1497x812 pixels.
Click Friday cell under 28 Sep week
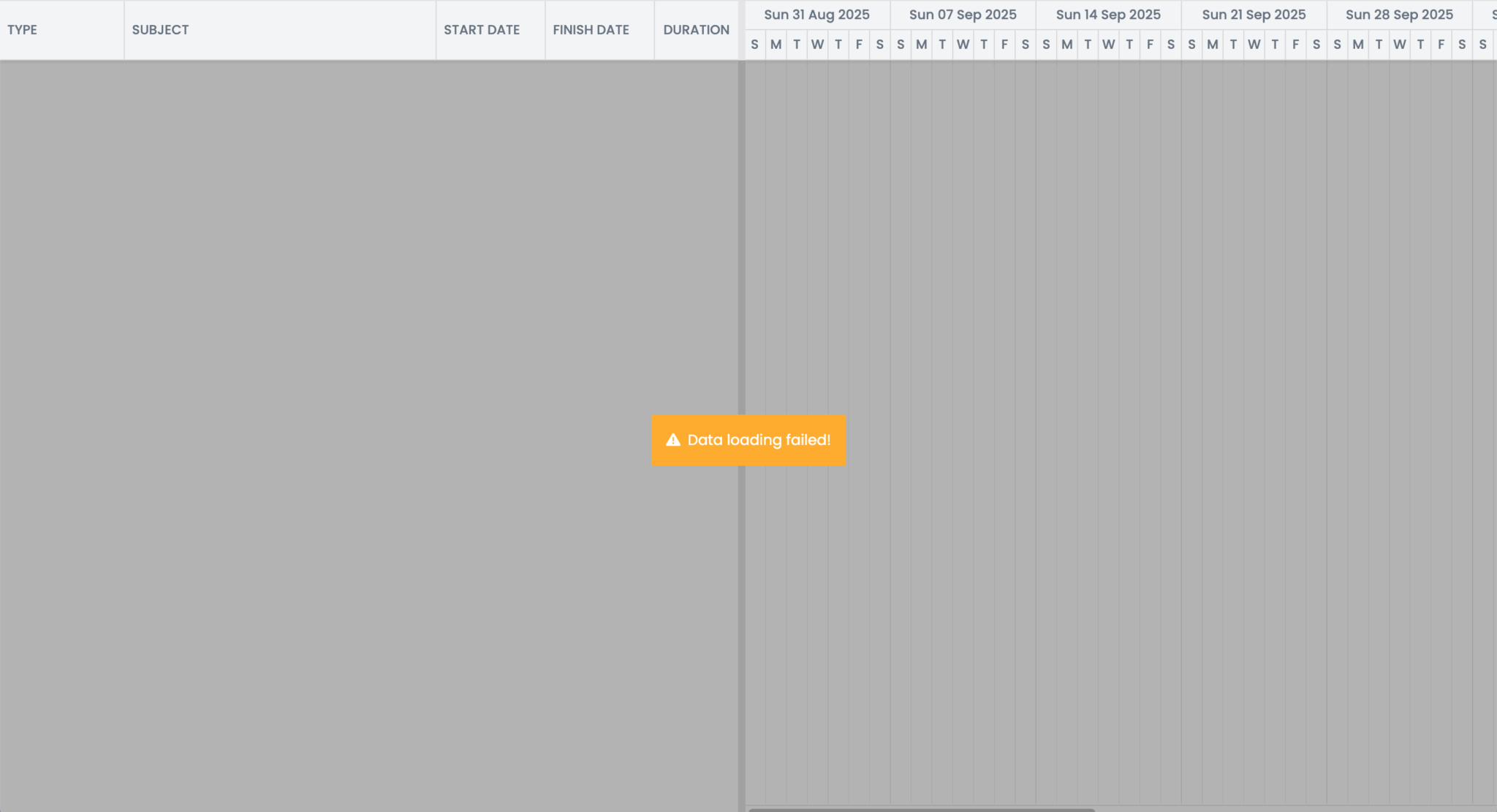coord(1441,45)
